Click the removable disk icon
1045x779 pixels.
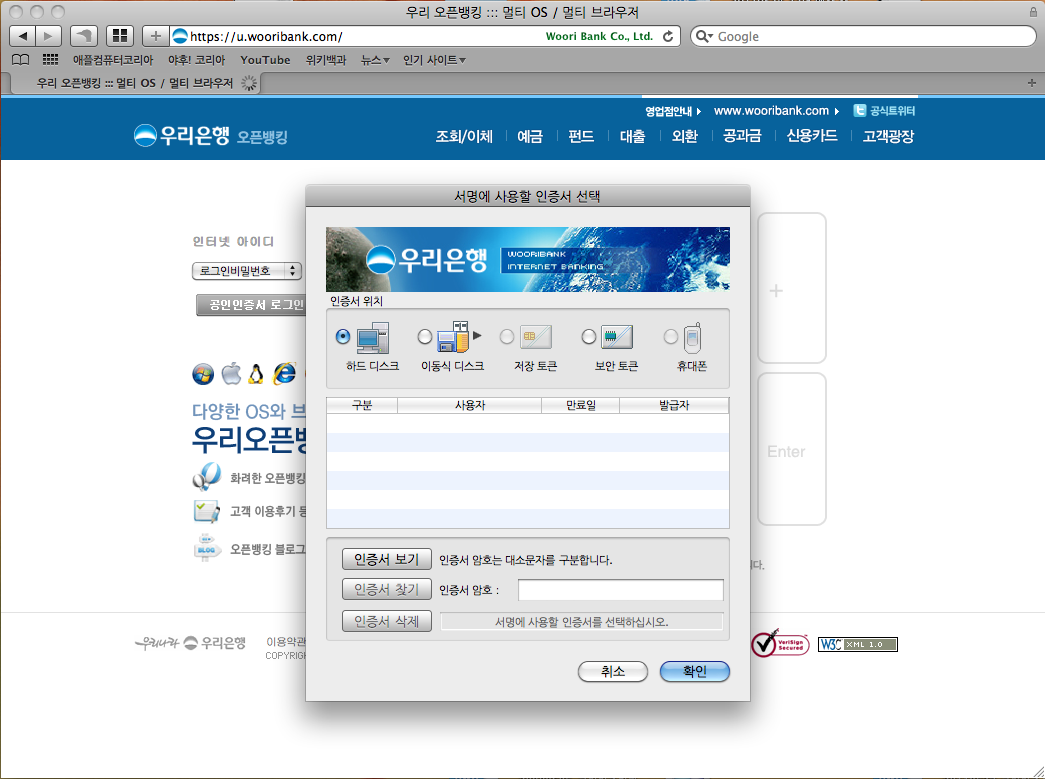(453, 337)
